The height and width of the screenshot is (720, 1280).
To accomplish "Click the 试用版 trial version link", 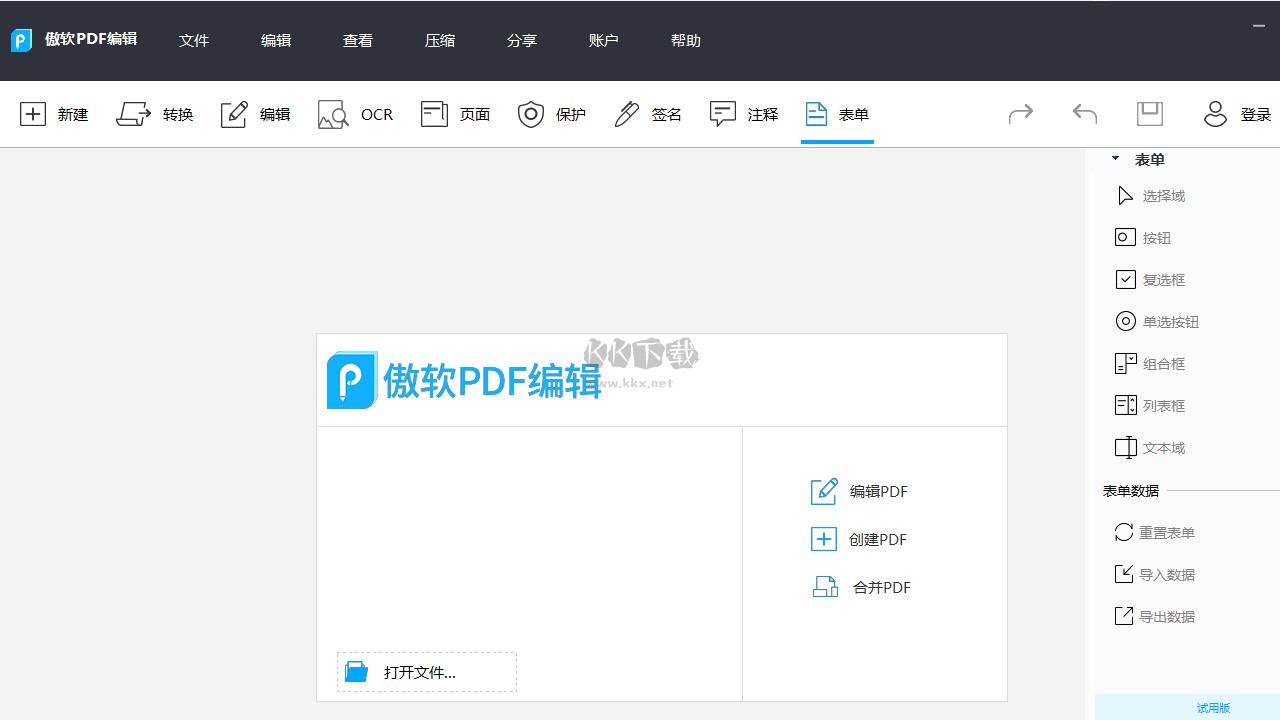I will pos(1213,708).
